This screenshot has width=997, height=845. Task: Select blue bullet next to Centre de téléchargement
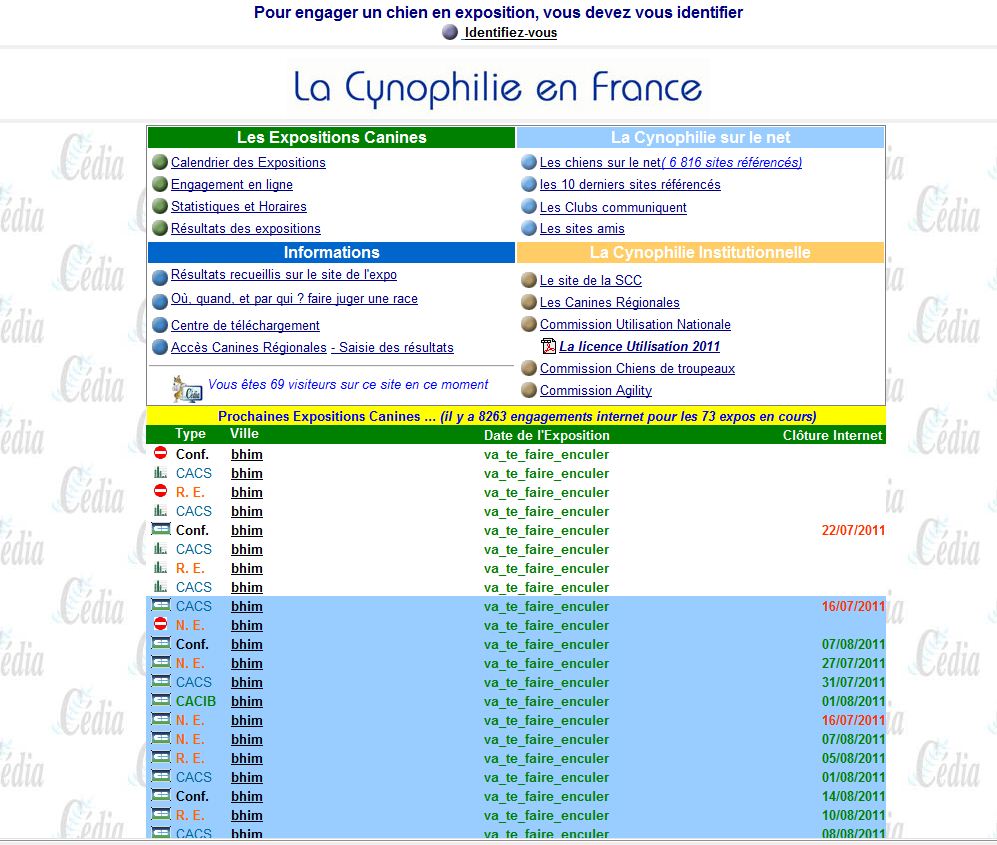[160, 326]
